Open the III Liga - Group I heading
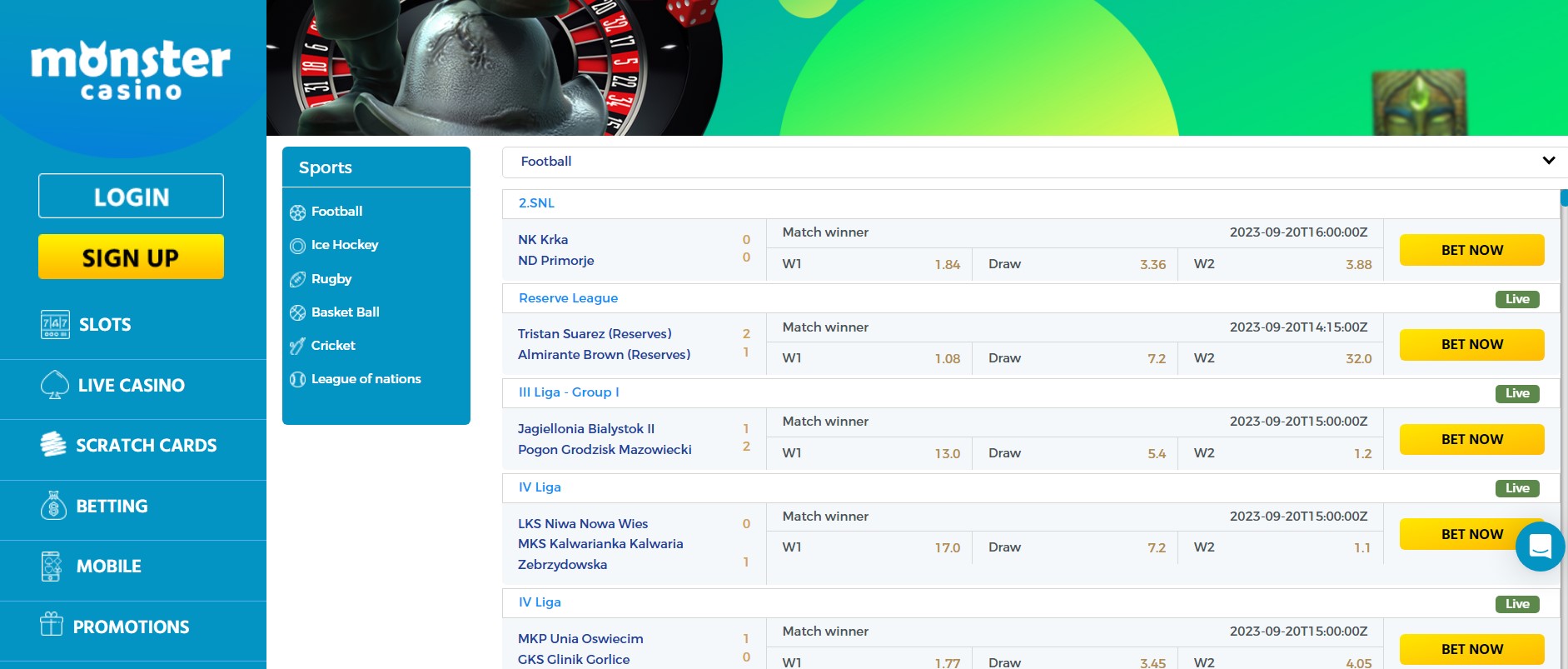 point(569,392)
